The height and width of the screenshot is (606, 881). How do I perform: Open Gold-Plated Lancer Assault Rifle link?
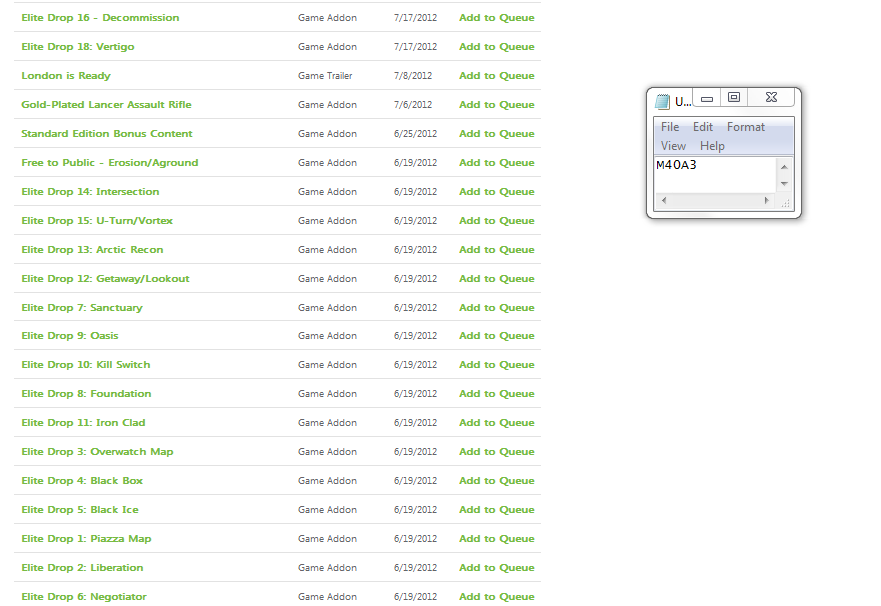tap(106, 104)
